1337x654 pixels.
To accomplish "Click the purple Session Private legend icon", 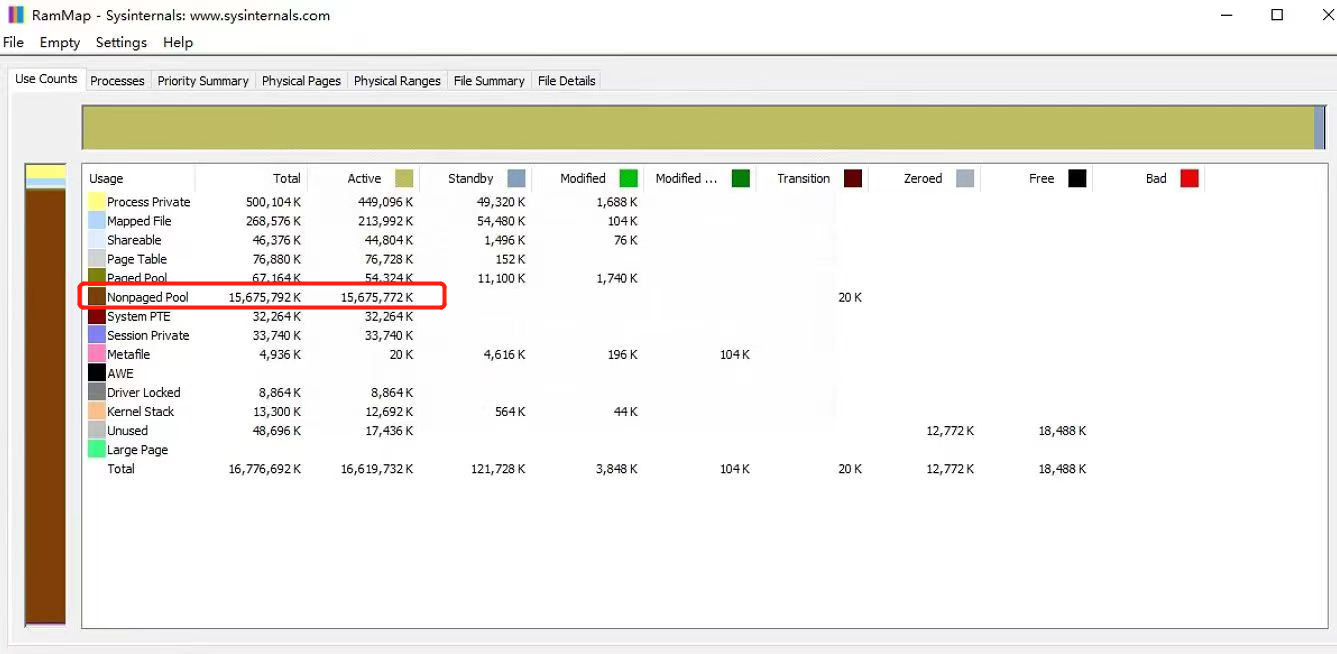I will click(x=97, y=335).
